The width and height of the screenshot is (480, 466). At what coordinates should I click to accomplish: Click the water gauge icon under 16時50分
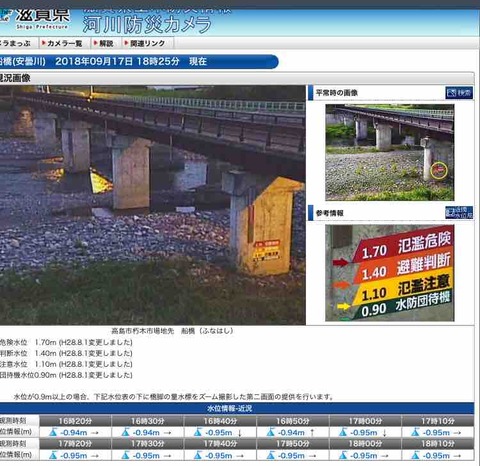coord(270,432)
